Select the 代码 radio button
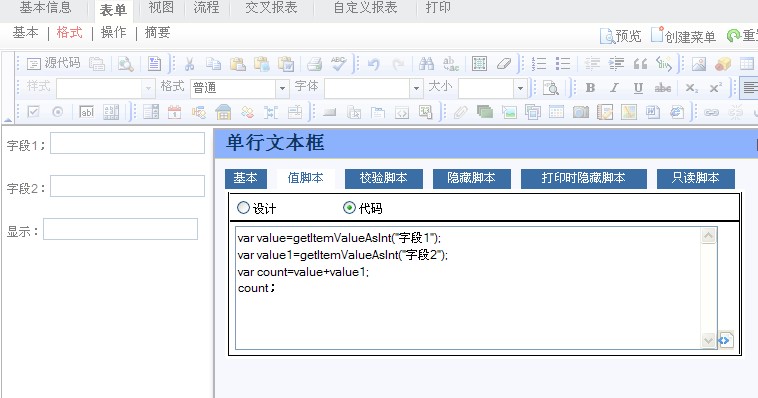The width and height of the screenshot is (758, 398). pos(349,208)
